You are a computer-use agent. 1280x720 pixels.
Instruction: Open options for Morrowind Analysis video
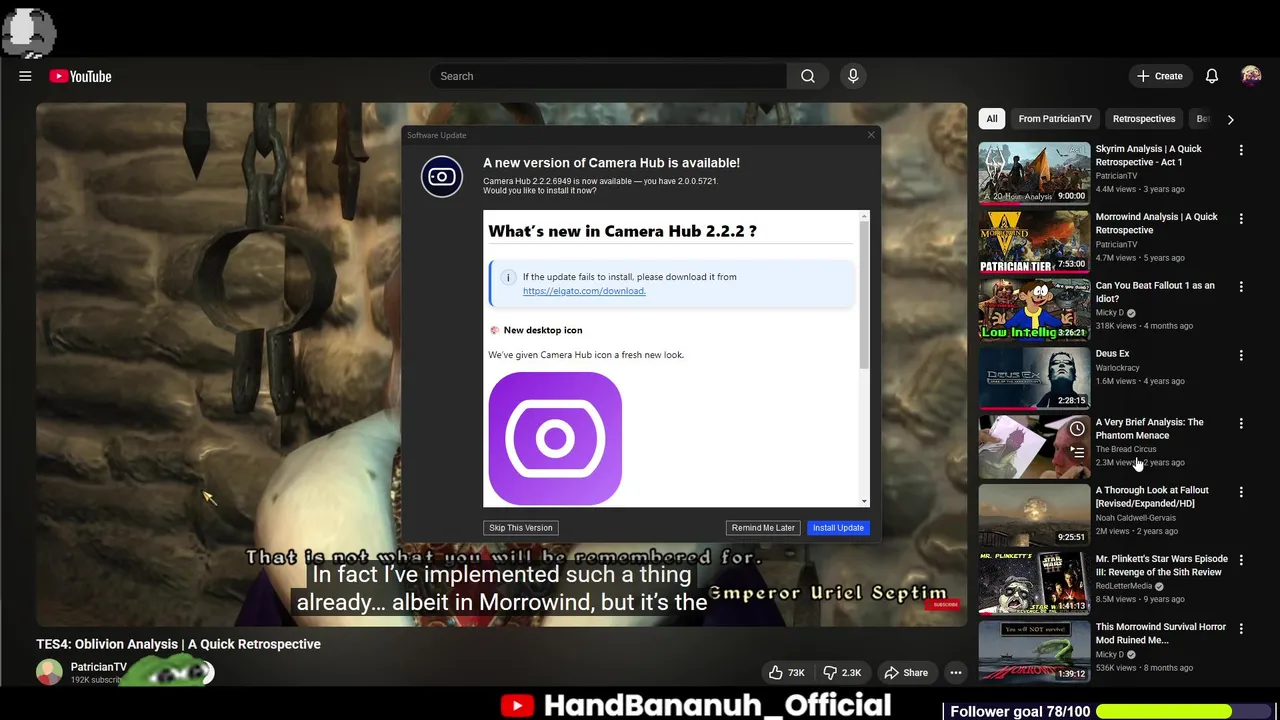[x=1241, y=218]
